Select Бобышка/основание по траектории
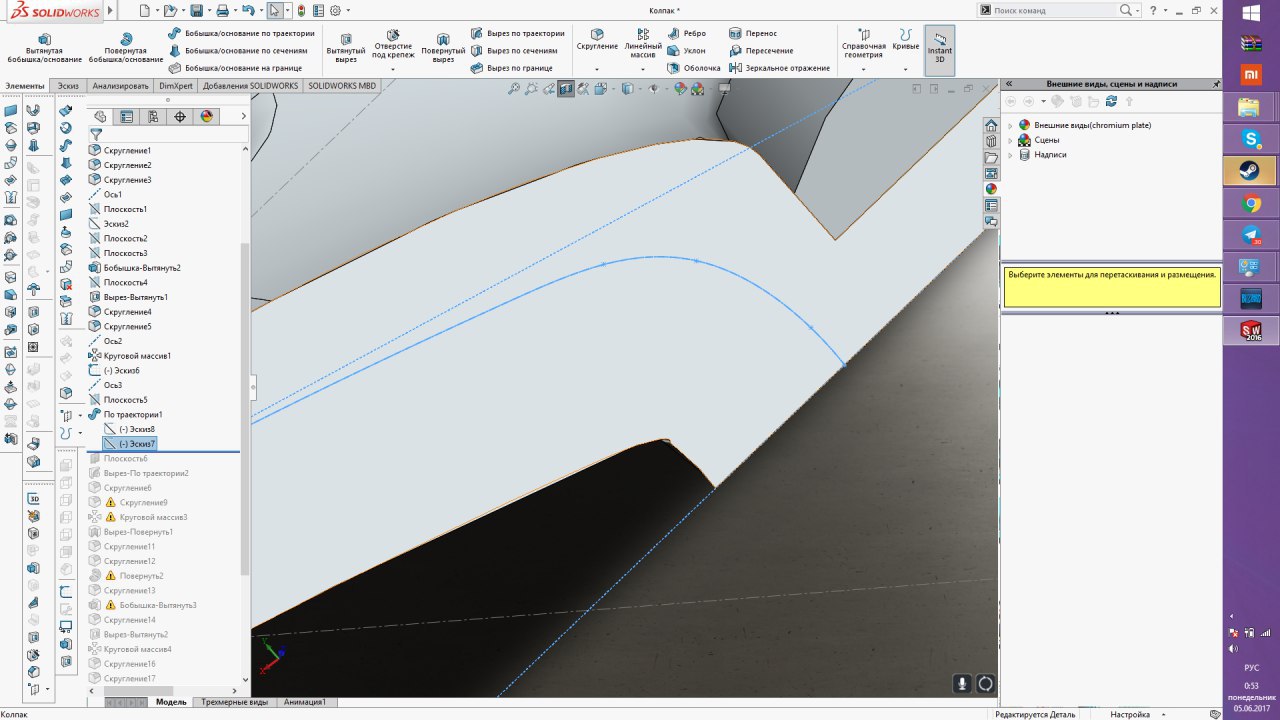This screenshot has width=1280, height=720. tap(241, 33)
